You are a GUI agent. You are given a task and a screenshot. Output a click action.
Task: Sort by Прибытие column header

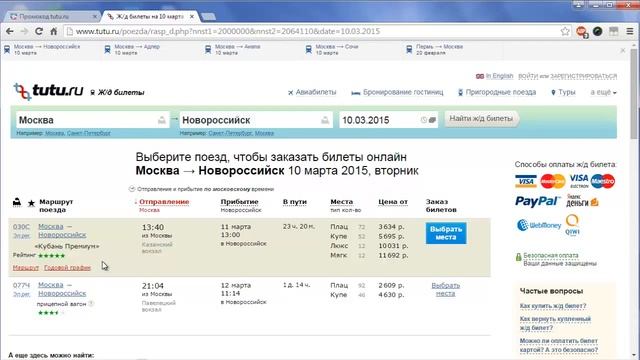pyautogui.click(x=240, y=202)
